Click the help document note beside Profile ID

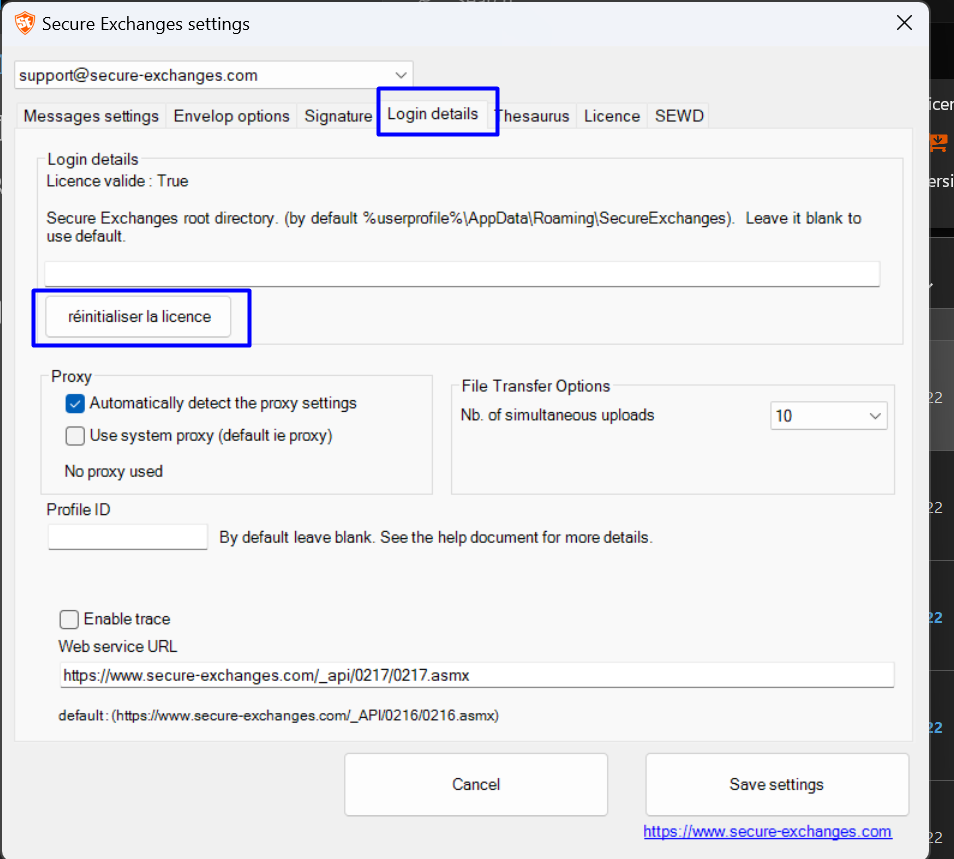point(436,538)
